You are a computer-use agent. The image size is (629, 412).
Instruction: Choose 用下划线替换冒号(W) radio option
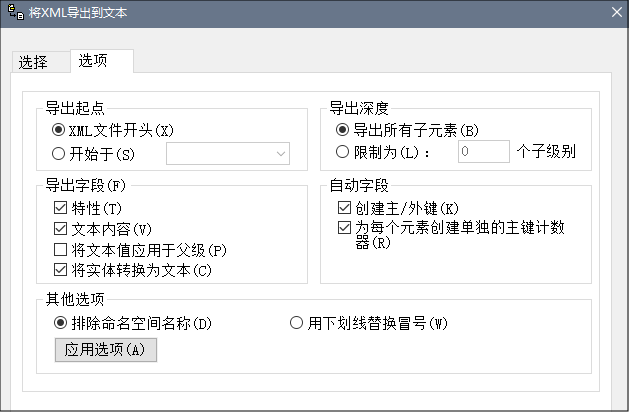pyautogui.click(x=296, y=323)
